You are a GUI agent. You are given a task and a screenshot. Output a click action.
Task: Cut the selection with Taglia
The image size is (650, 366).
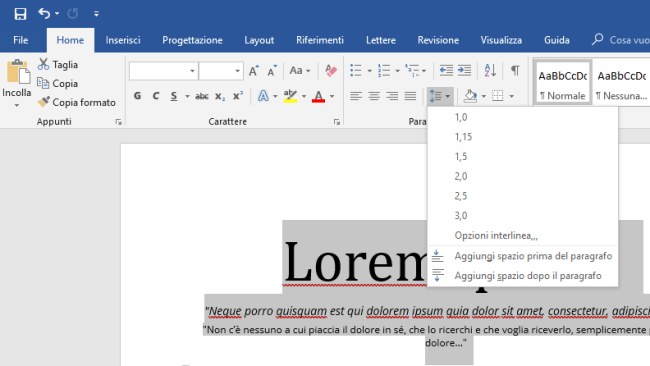(x=58, y=65)
